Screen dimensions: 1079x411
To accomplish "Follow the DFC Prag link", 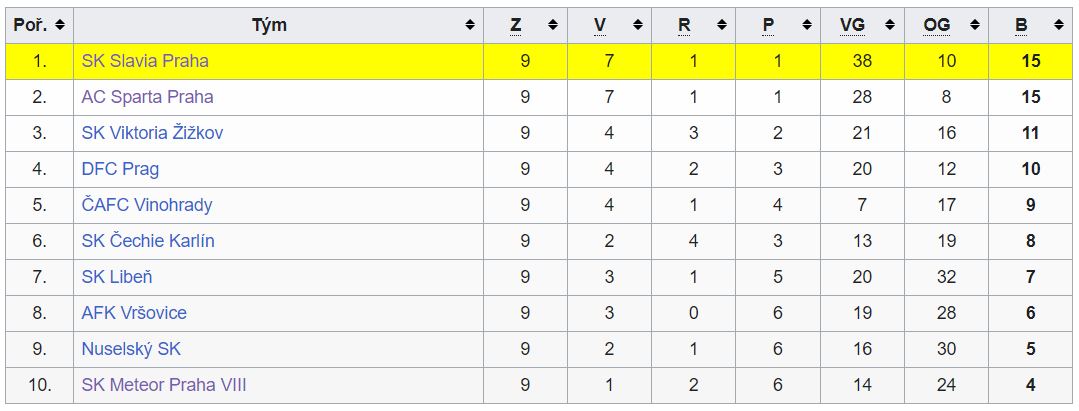I will (x=120, y=169).
